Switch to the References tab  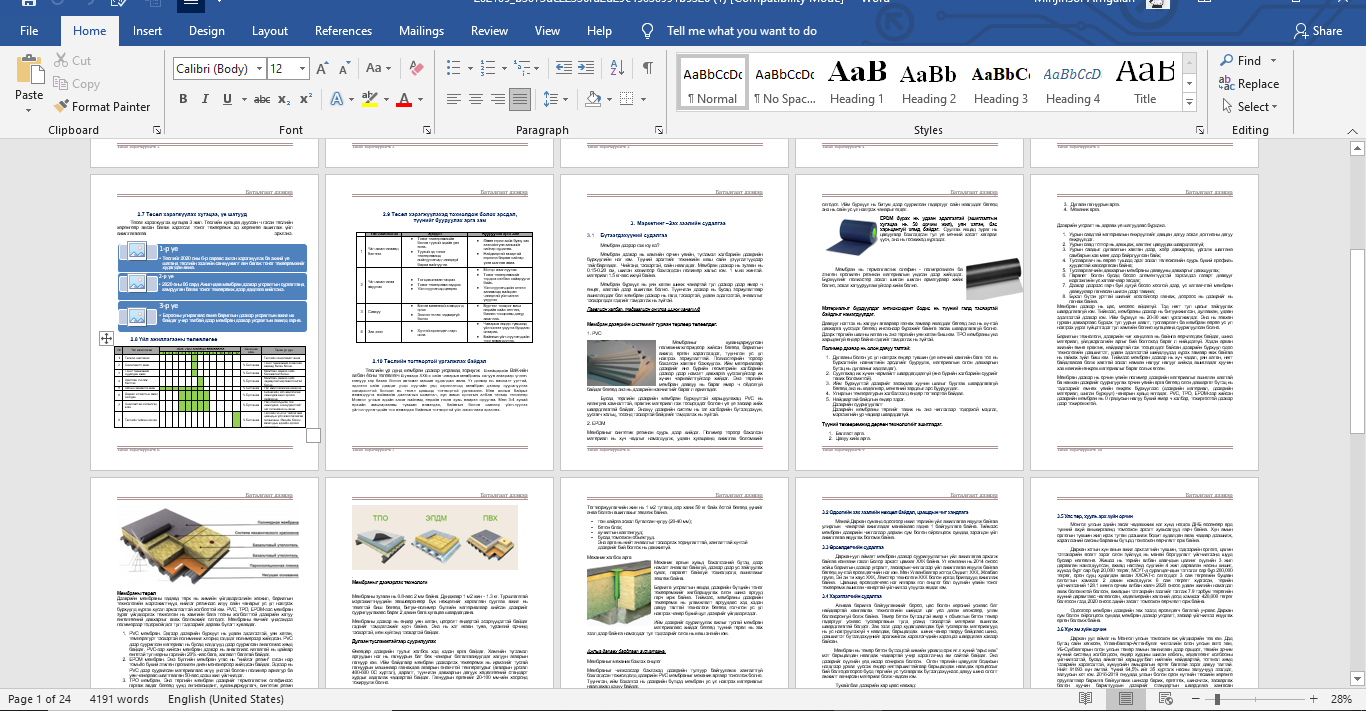pos(343,31)
